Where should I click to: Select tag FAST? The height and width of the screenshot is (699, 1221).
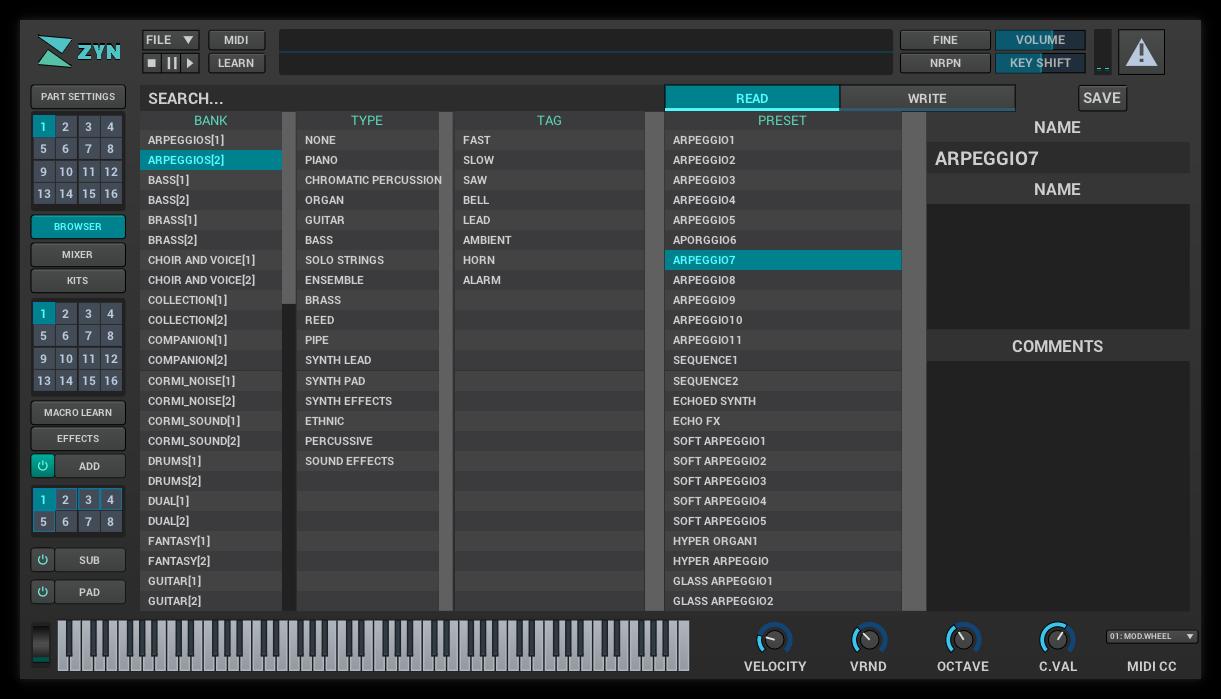point(550,140)
